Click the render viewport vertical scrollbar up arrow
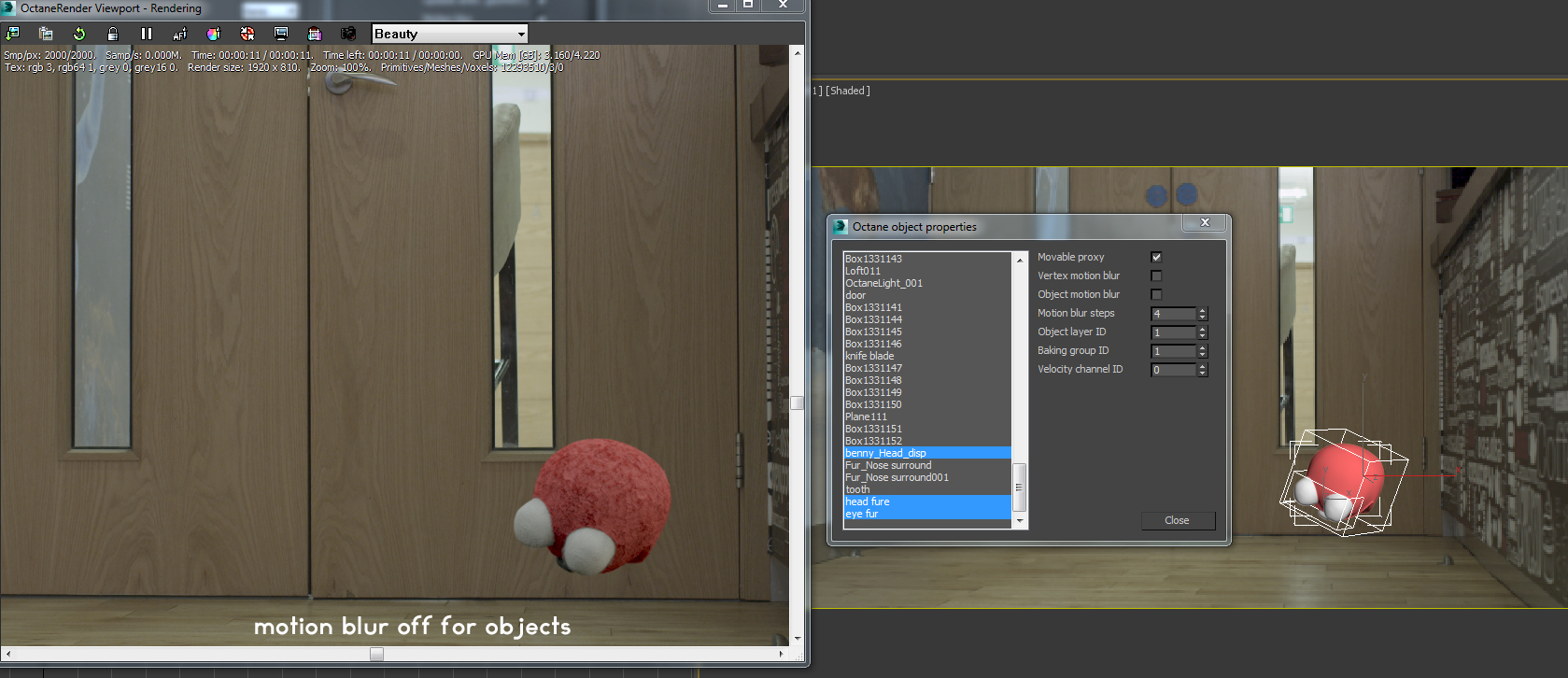 click(x=798, y=53)
